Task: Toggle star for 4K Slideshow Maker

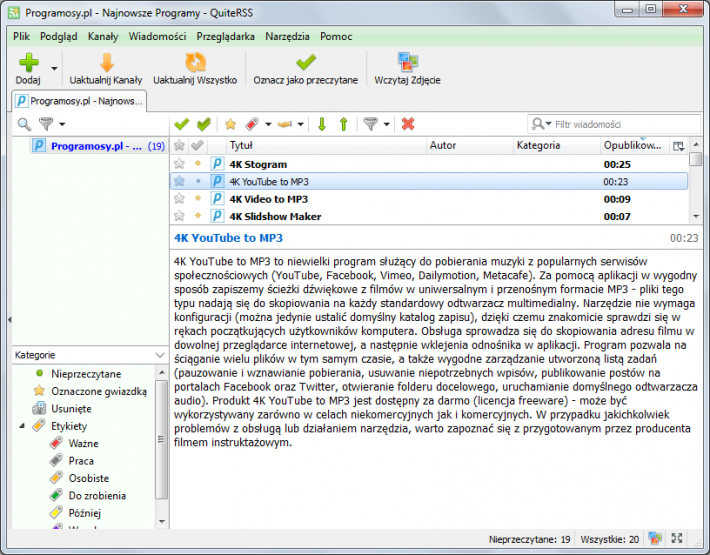Action: [179, 215]
